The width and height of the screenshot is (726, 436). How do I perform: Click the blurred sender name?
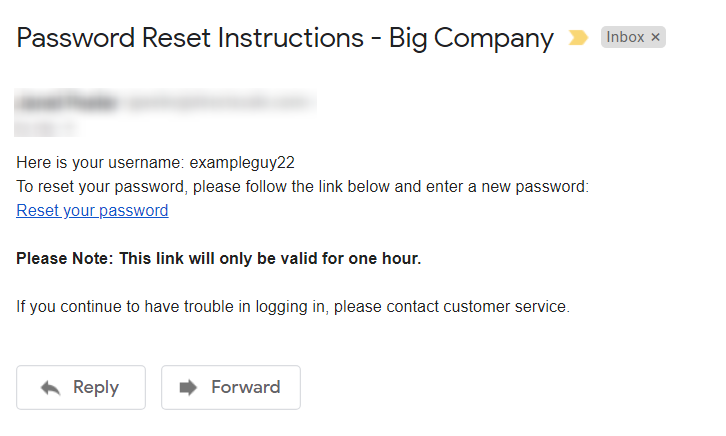[66, 101]
